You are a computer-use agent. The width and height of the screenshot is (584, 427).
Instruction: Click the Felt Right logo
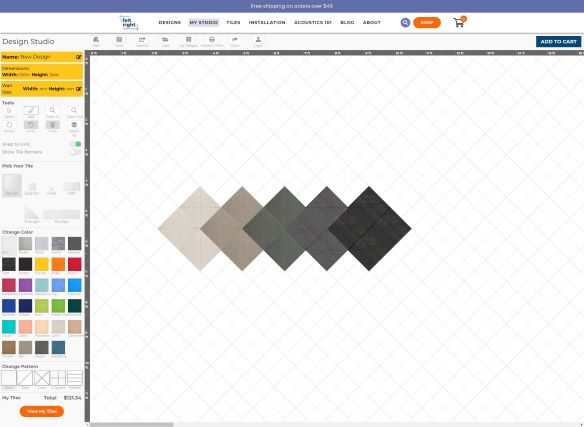point(129,23)
